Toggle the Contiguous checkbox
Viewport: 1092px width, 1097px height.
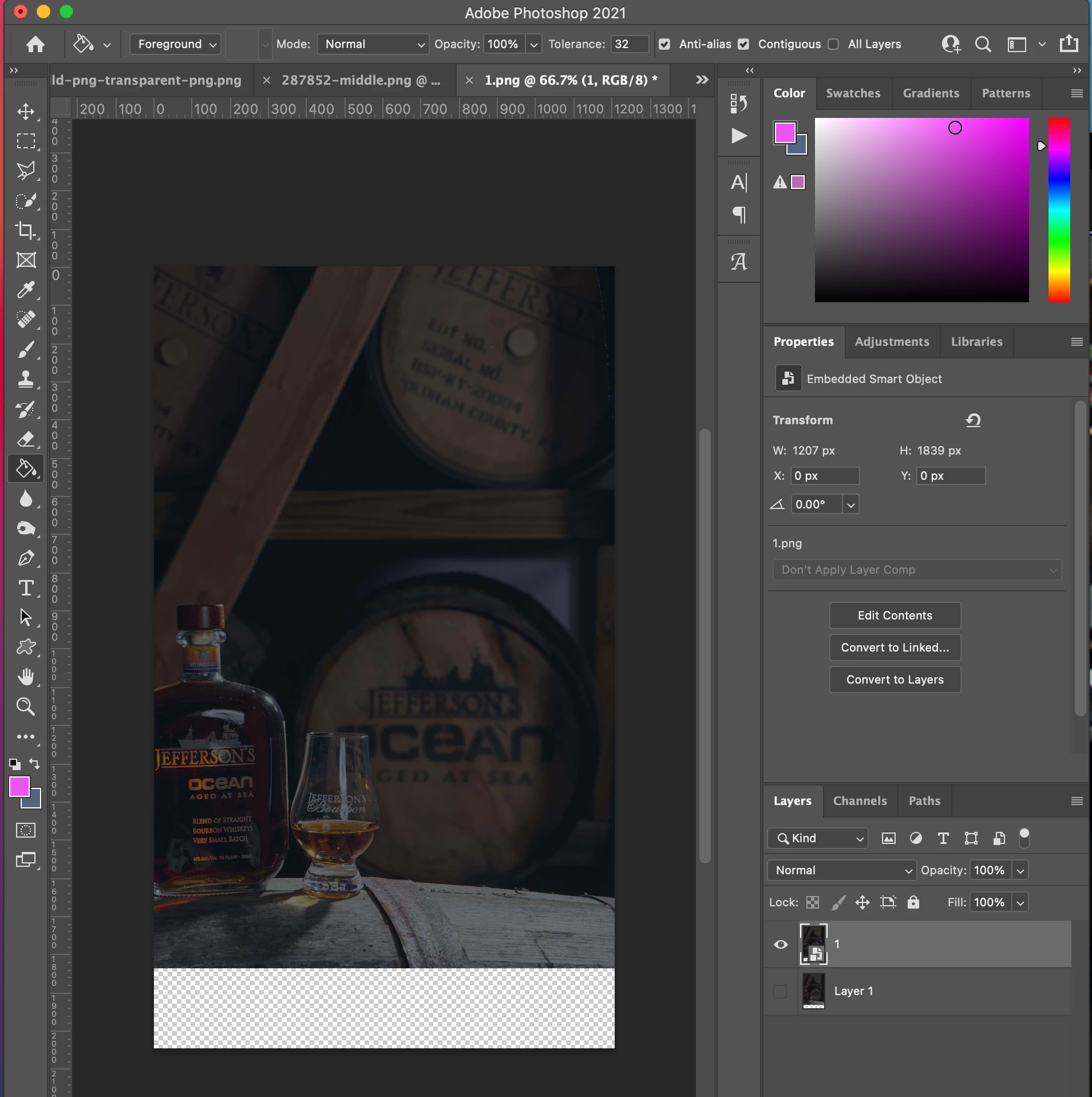pyautogui.click(x=743, y=44)
